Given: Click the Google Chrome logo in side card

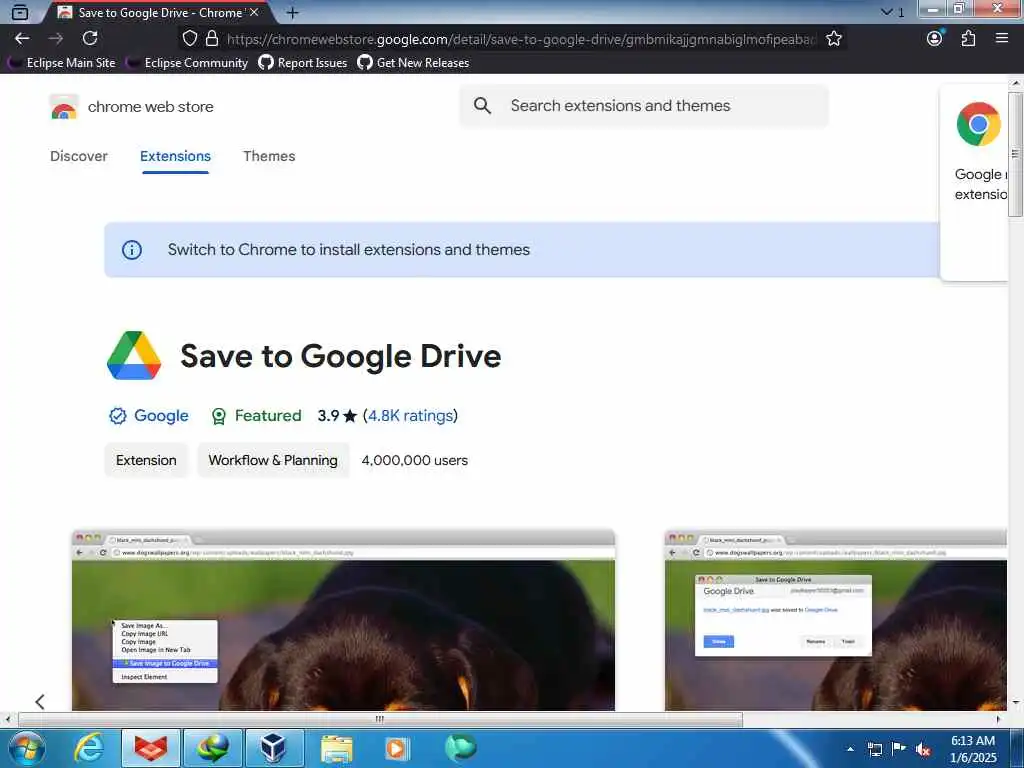Looking at the screenshot, I should [978, 123].
